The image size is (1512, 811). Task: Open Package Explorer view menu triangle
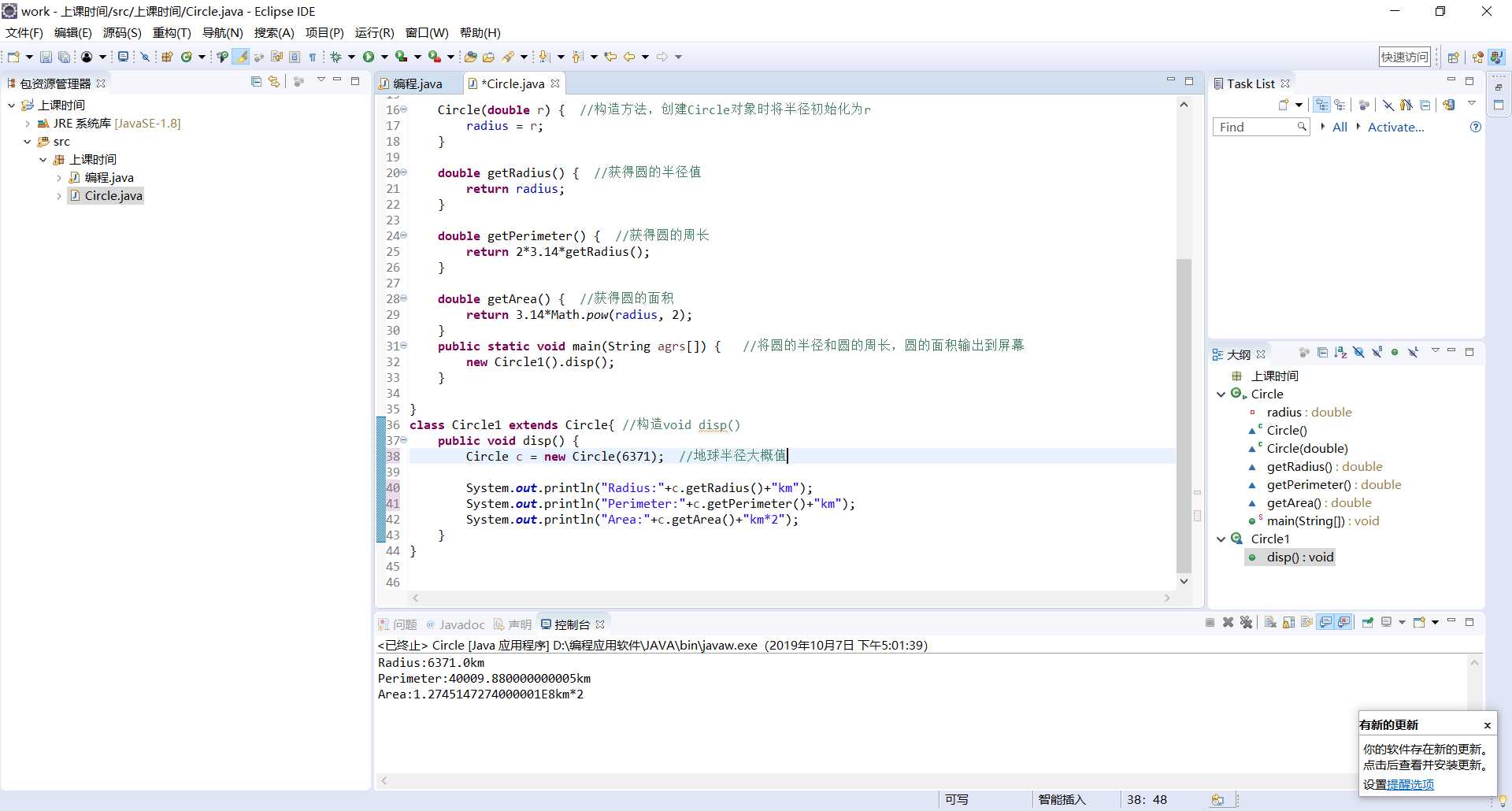click(x=321, y=80)
